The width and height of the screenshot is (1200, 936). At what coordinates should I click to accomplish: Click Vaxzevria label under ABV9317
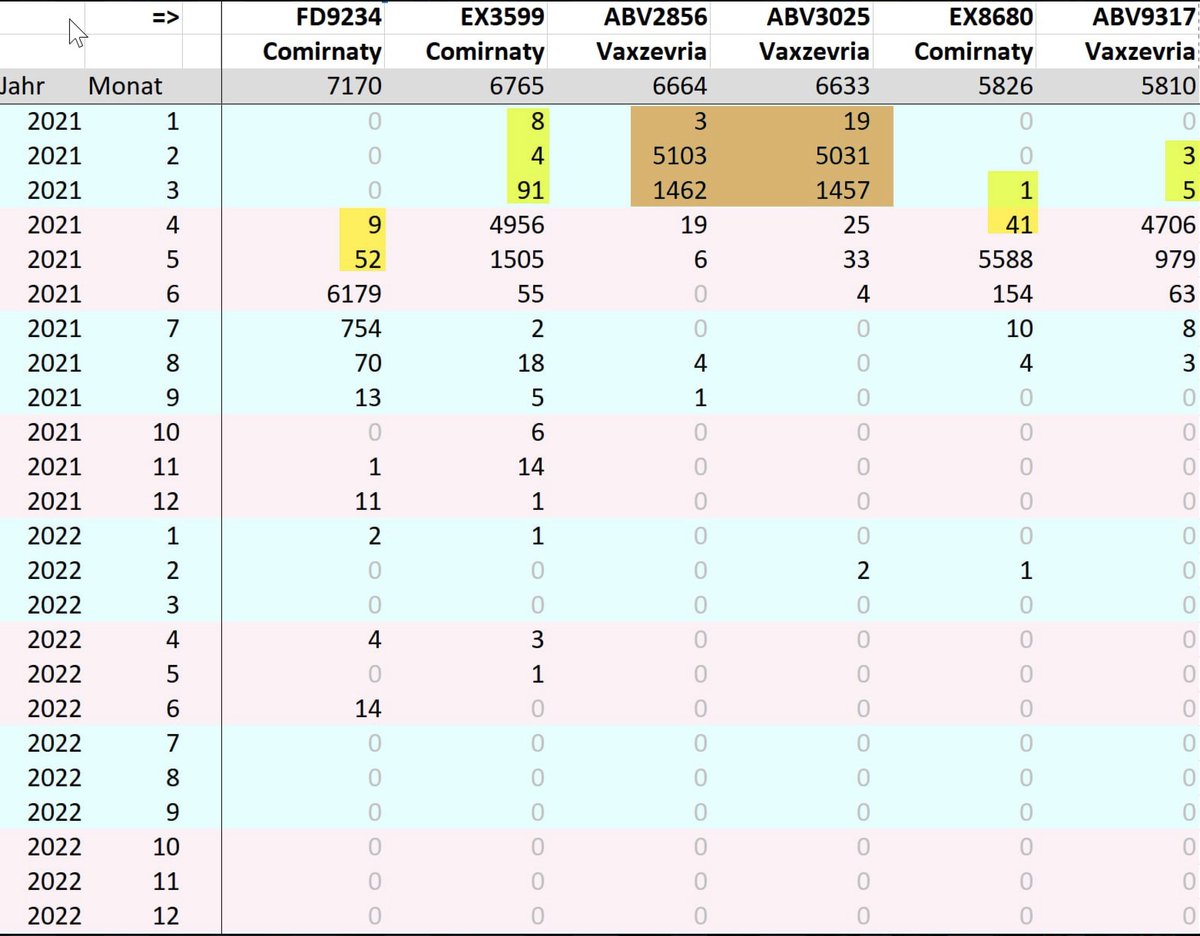(1140, 52)
